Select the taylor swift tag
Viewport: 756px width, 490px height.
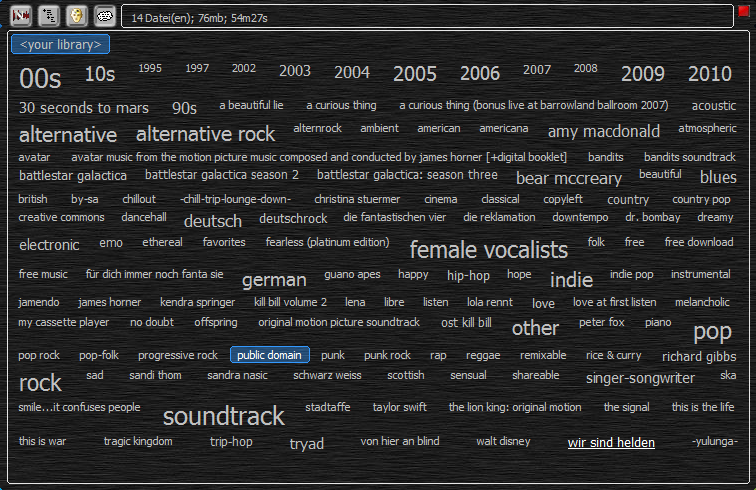point(399,408)
